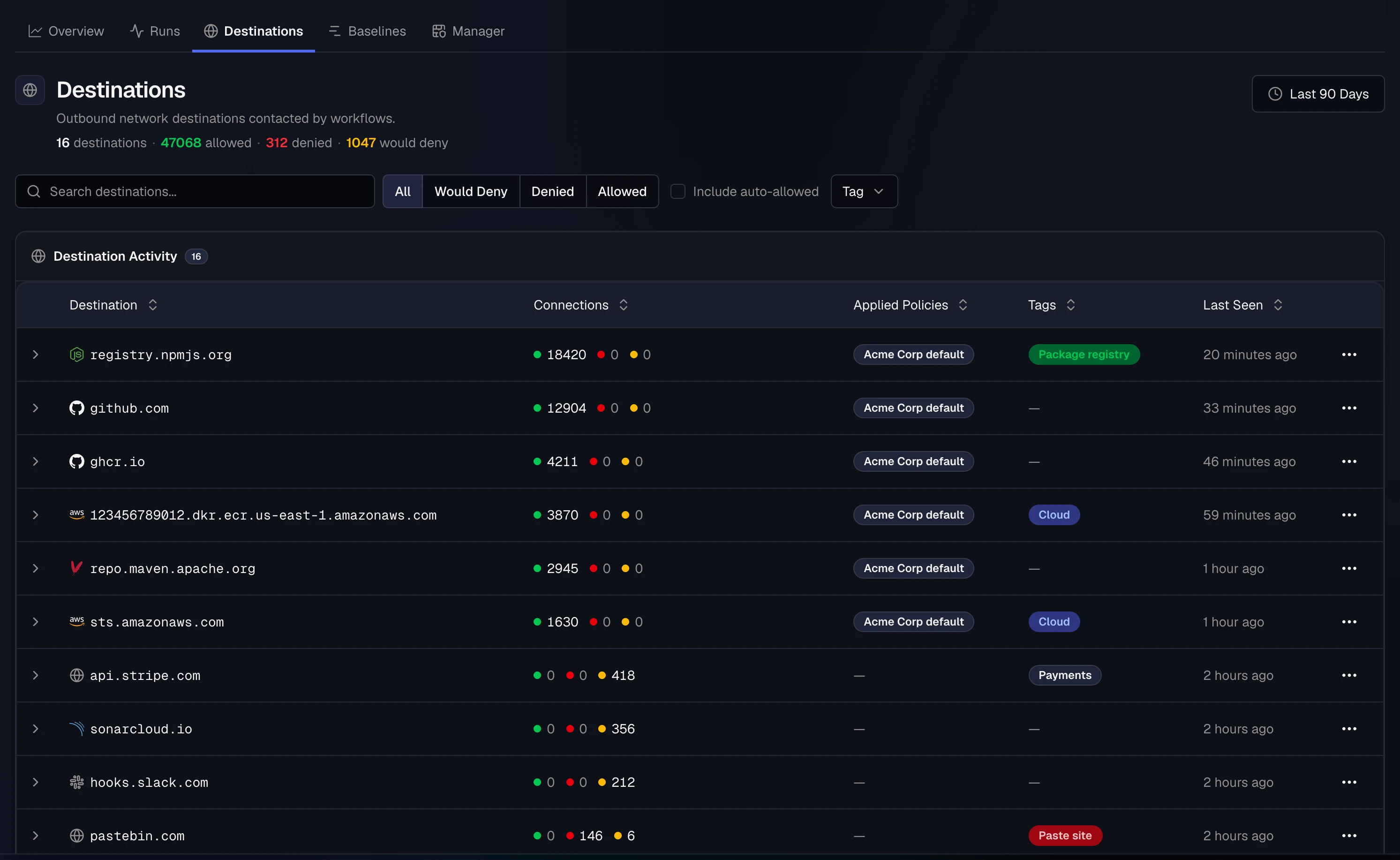This screenshot has height=860, width=1400.
Task: Expand the repo.maven.apache.org row
Action: [35, 568]
